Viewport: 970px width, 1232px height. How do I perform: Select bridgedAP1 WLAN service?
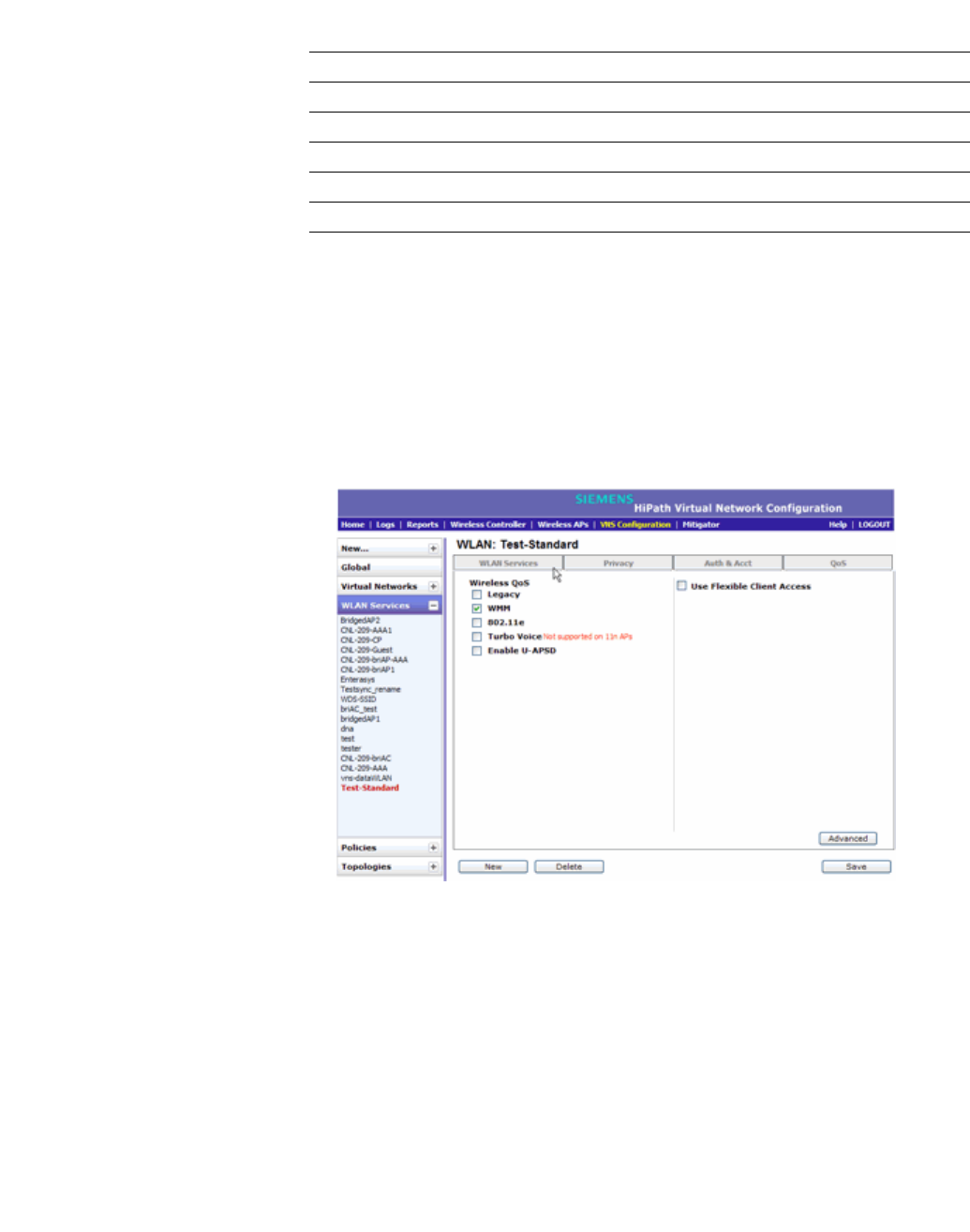(360, 719)
